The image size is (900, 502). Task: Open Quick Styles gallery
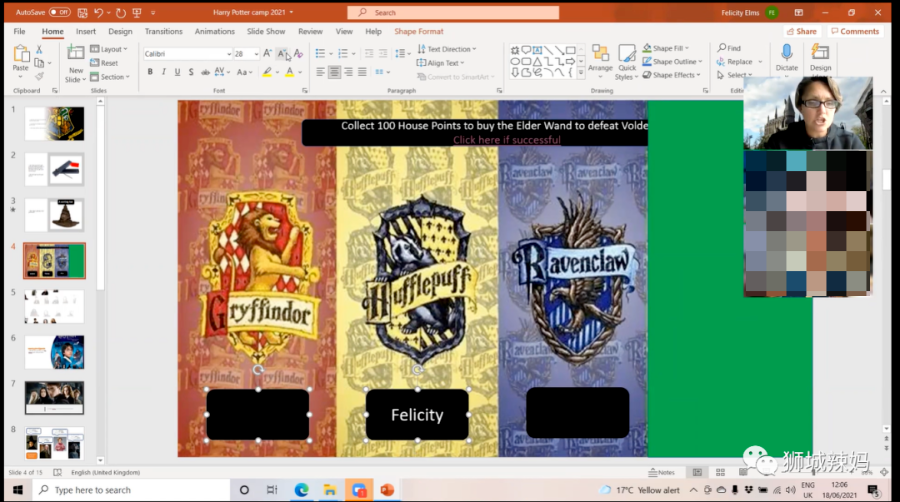[x=627, y=63]
